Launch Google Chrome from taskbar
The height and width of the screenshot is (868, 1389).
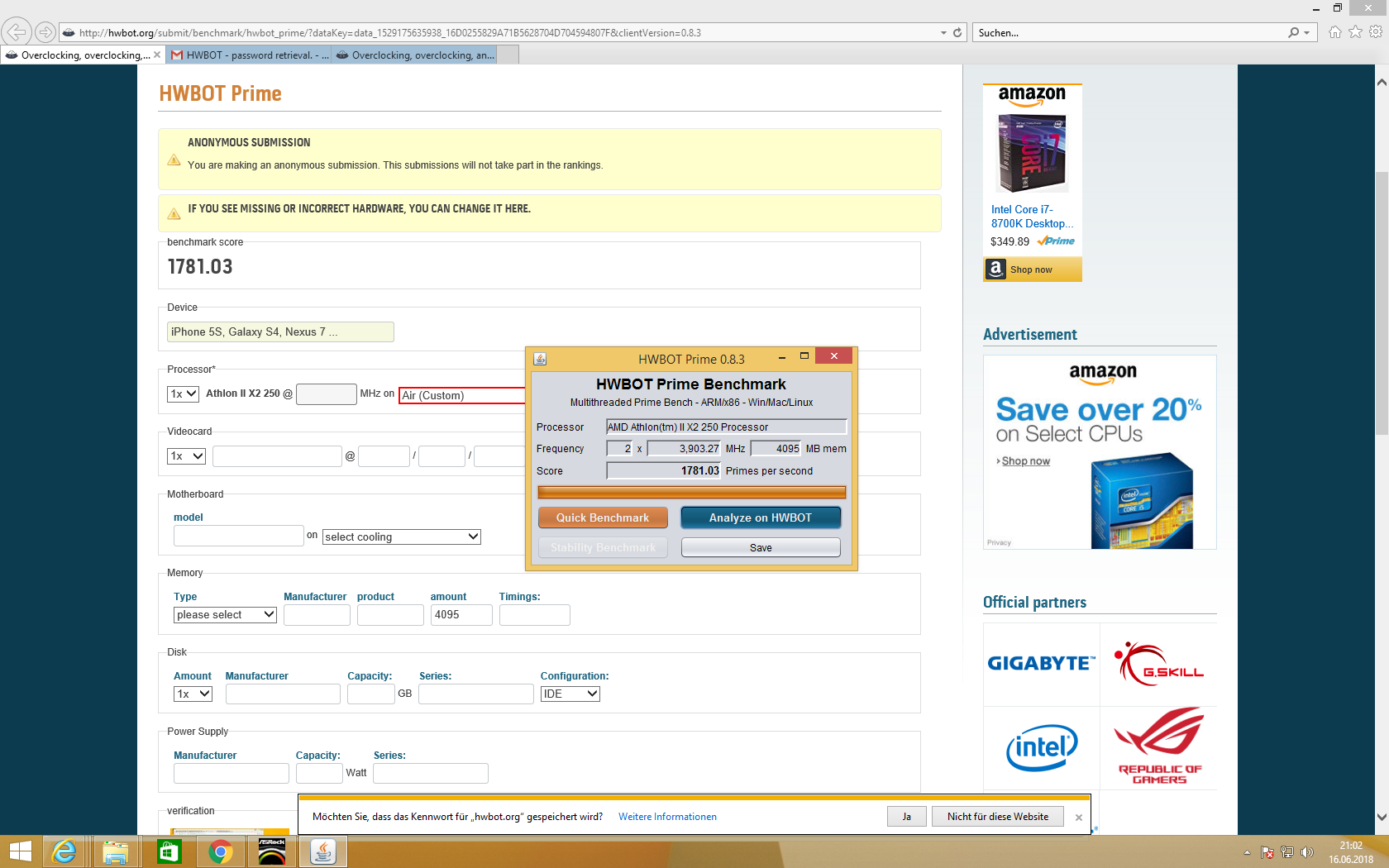(x=221, y=851)
